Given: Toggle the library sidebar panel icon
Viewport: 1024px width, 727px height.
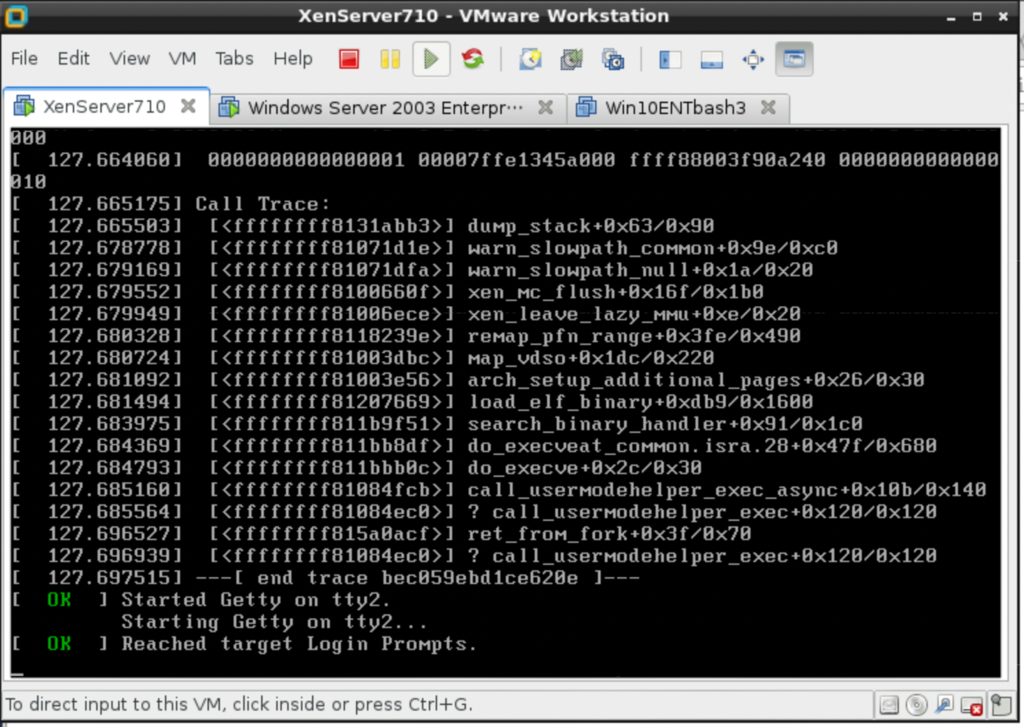Looking at the screenshot, I should [670, 59].
